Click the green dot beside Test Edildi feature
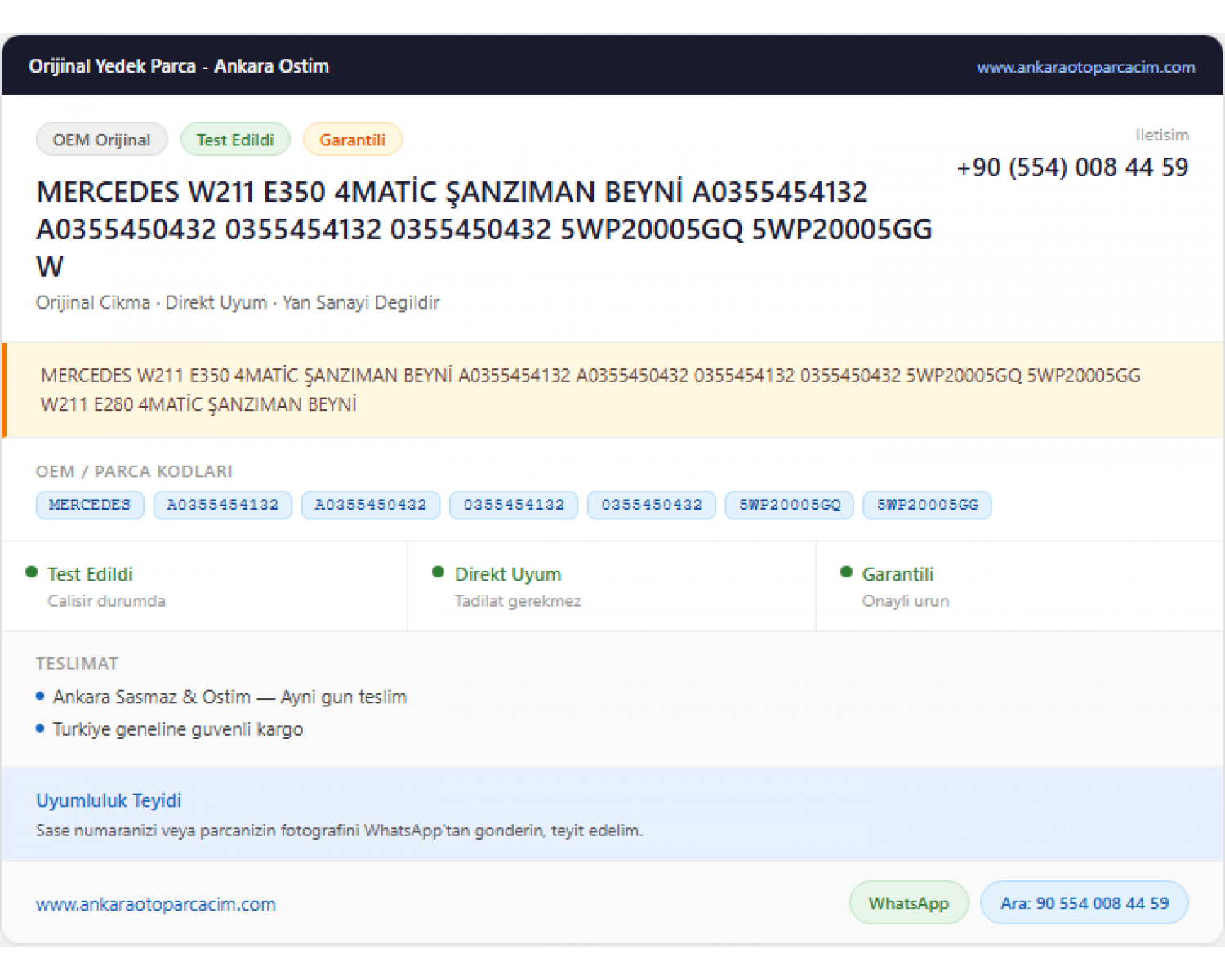The height and width of the screenshot is (980, 1225). (x=32, y=572)
